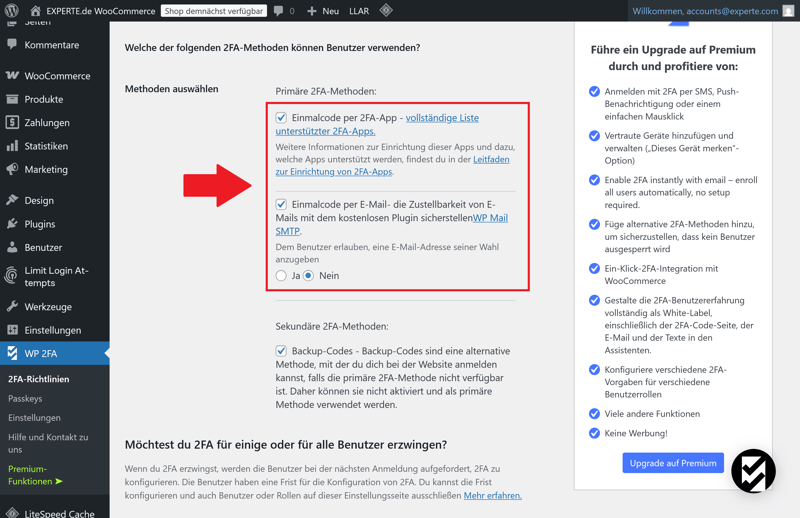
Task: Click the Design brush icon
Action: point(12,200)
